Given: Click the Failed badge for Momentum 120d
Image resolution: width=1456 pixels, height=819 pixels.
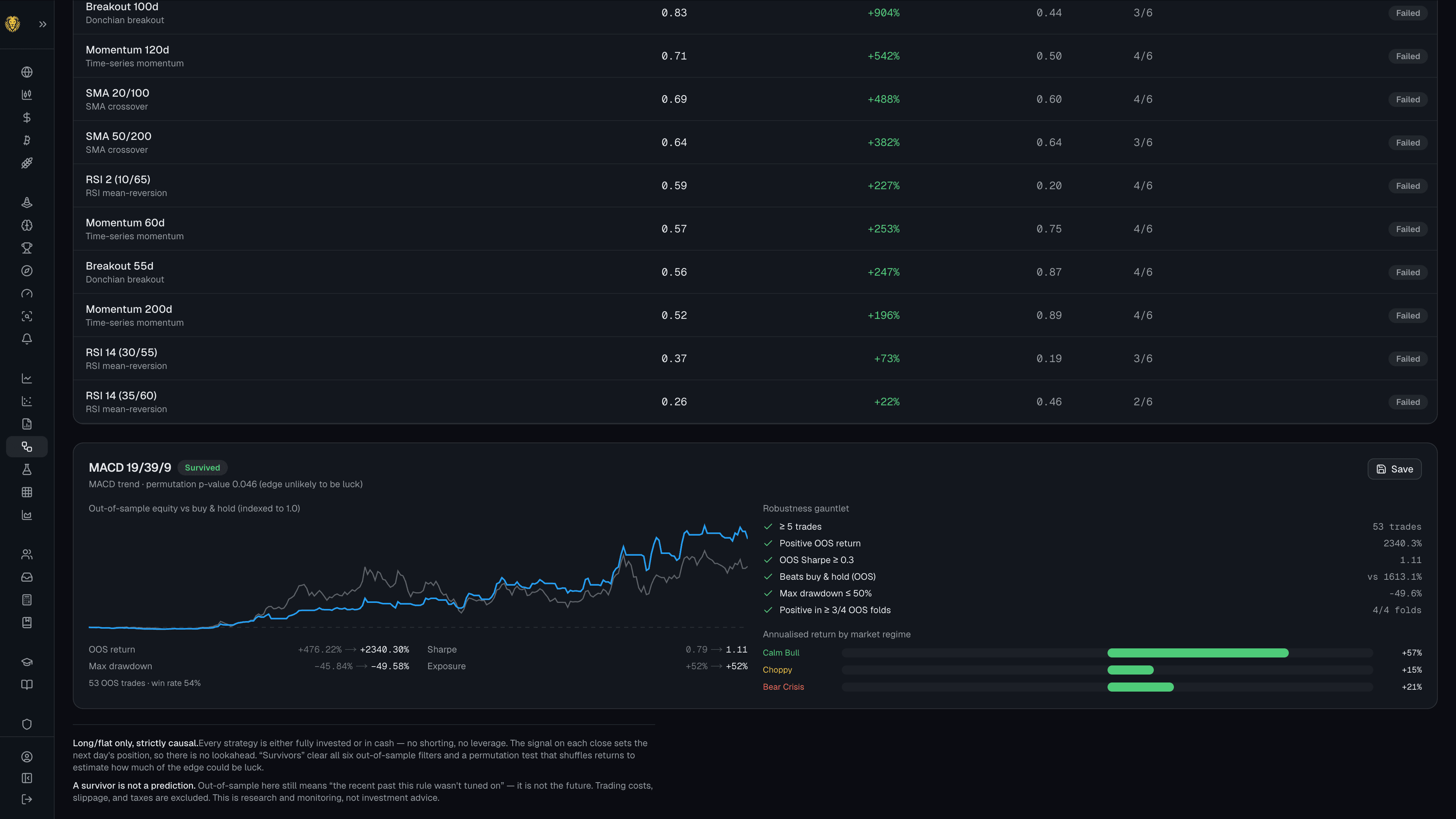Looking at the screenshot, I should 1407,56.
